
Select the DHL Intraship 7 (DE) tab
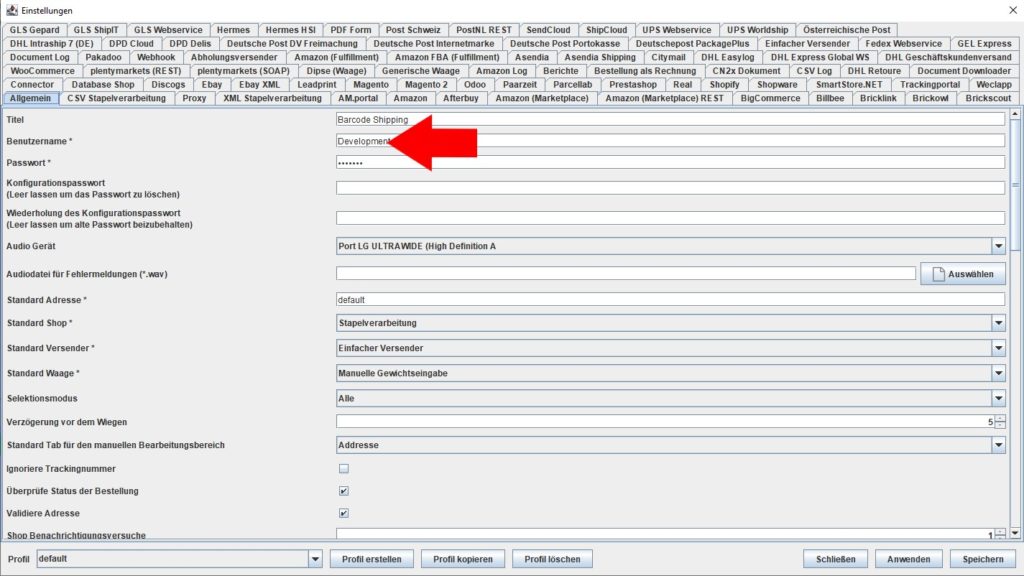point(52,43)
